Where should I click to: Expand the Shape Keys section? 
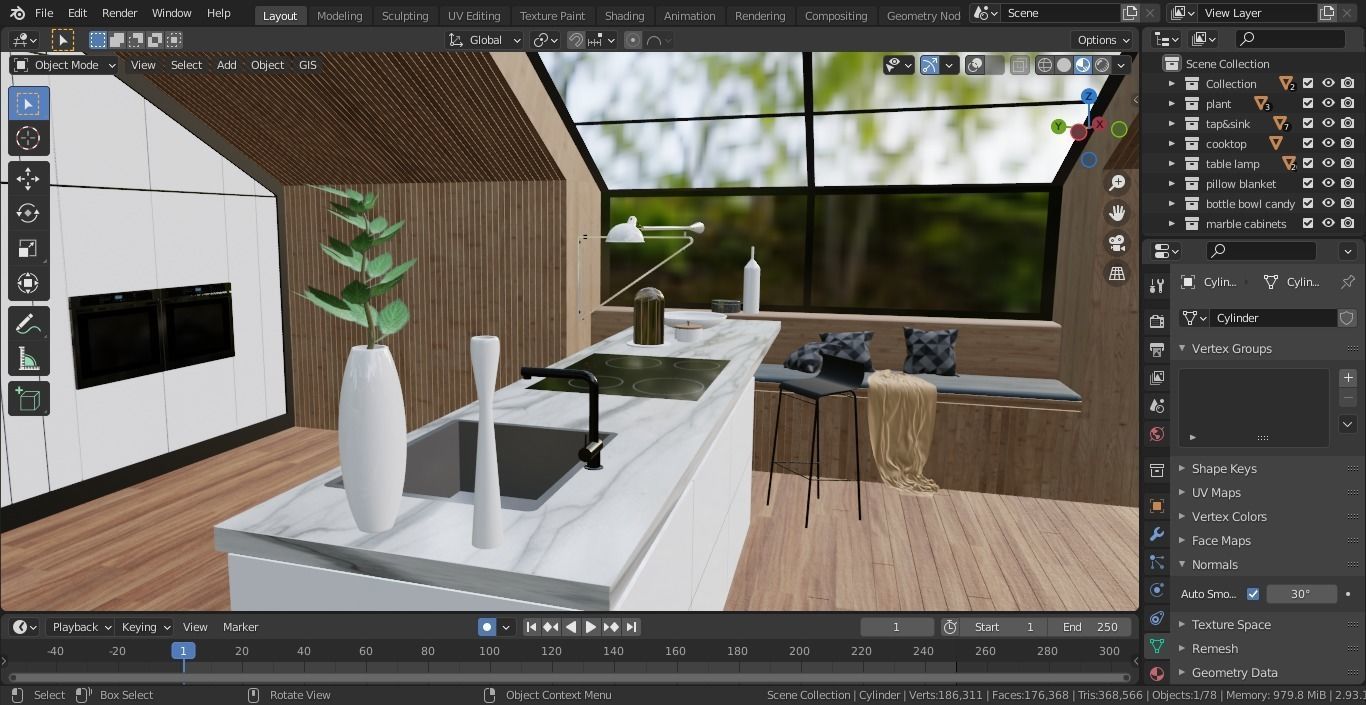tap(1224, 468)
